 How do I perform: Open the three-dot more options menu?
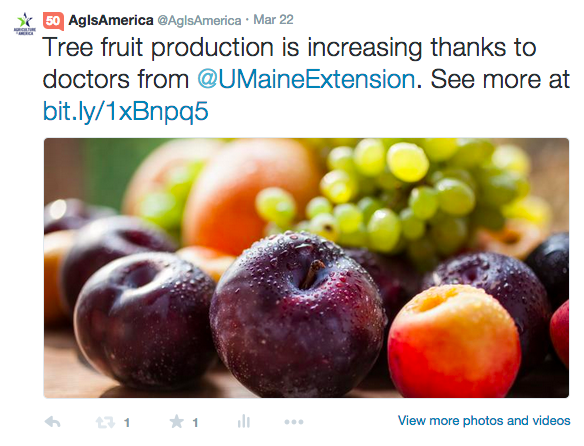[294, 422]
